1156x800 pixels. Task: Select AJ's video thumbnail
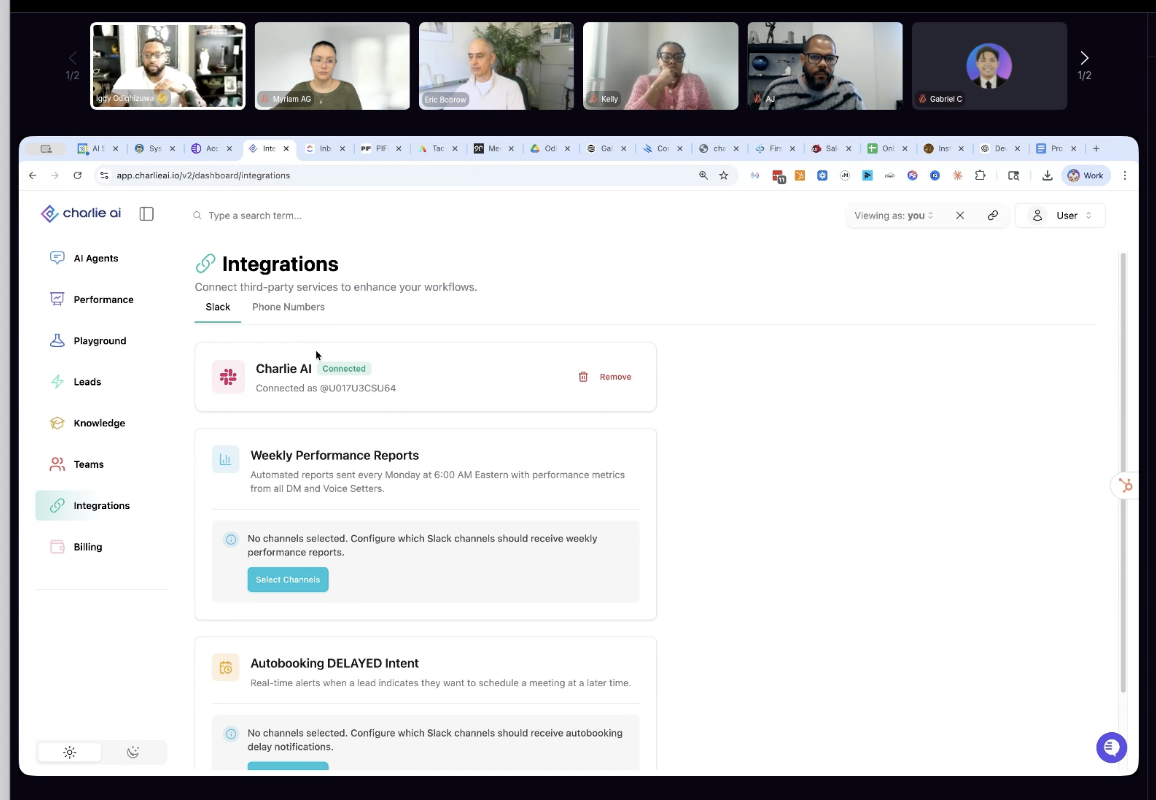825,66
